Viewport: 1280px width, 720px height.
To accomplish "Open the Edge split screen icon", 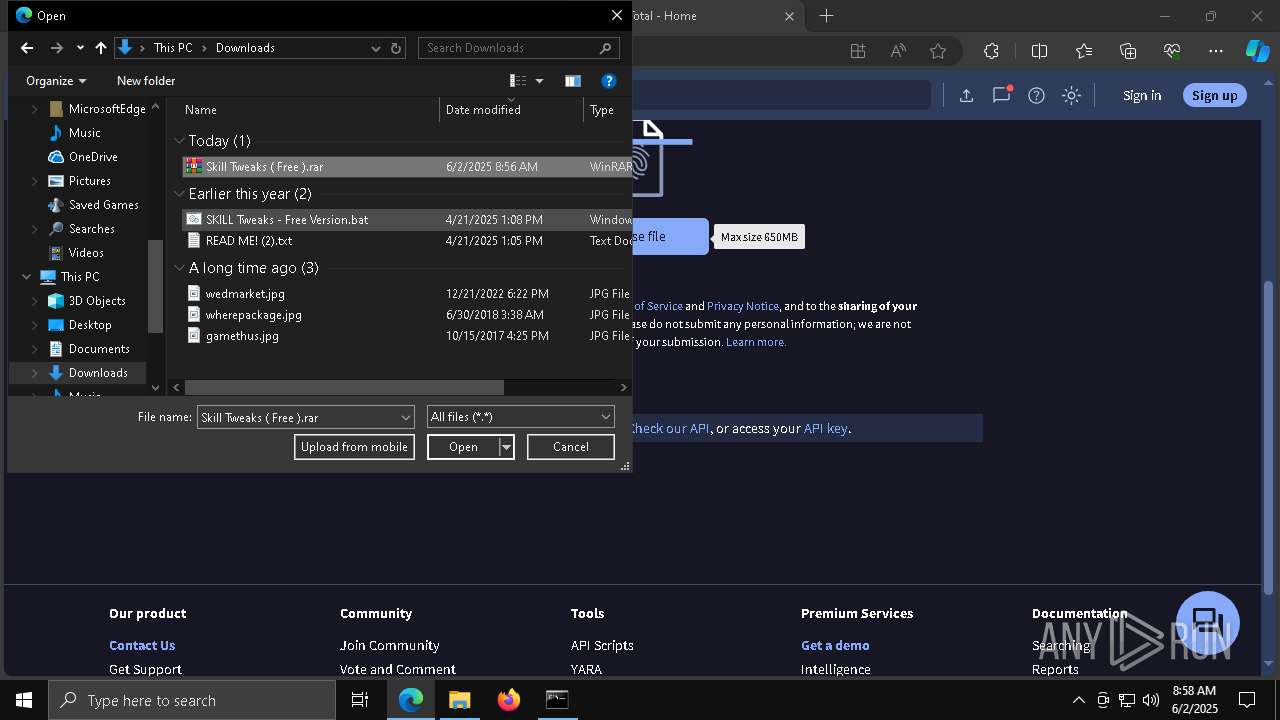I will pos(1039,51).
